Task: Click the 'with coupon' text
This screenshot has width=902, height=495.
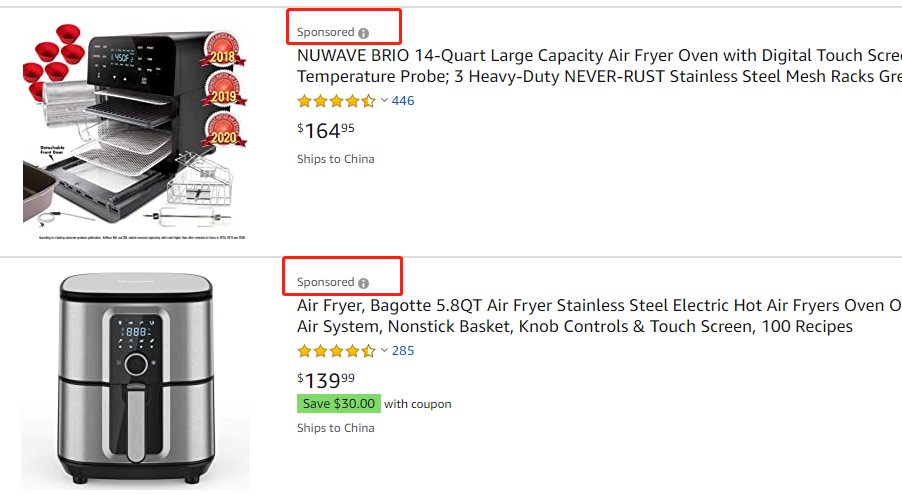Action: coord(418,404)
